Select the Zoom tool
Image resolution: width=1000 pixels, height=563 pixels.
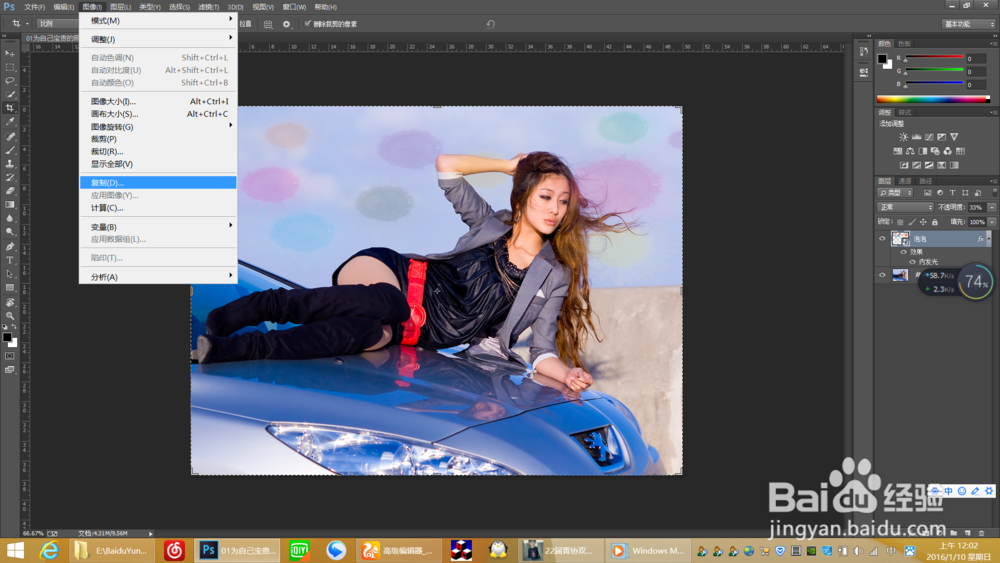[10, 316]
